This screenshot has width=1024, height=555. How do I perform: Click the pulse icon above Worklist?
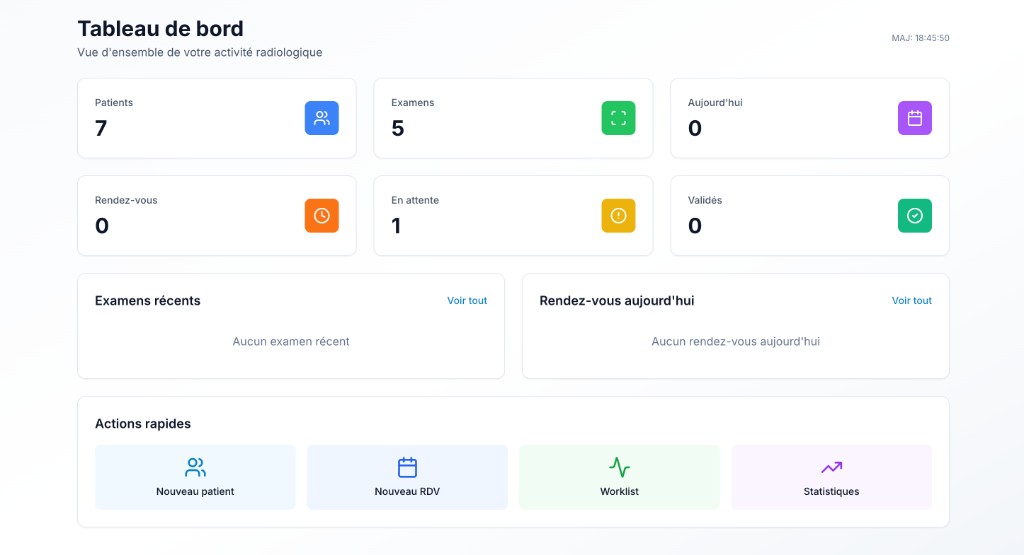pyautogui.click(x=619, y=468)
